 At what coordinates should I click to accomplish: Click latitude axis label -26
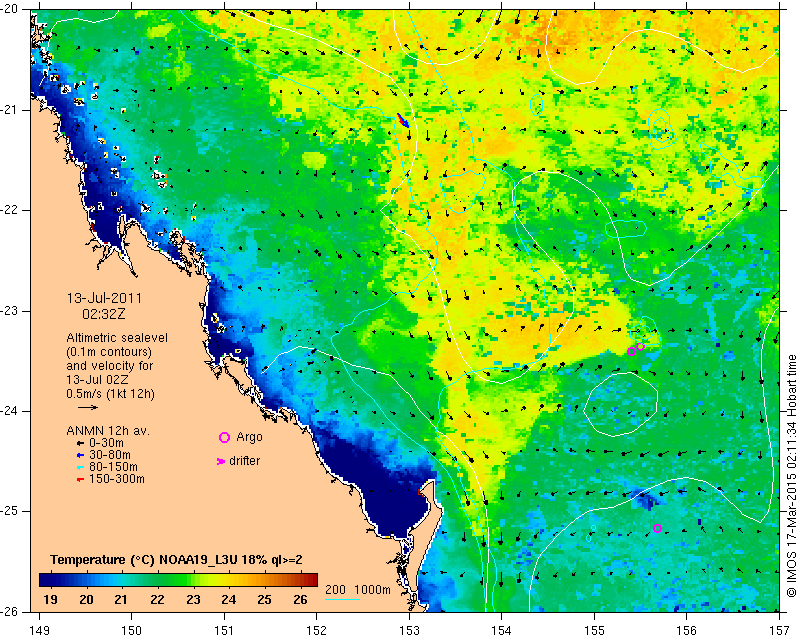[x=9, y=611]
